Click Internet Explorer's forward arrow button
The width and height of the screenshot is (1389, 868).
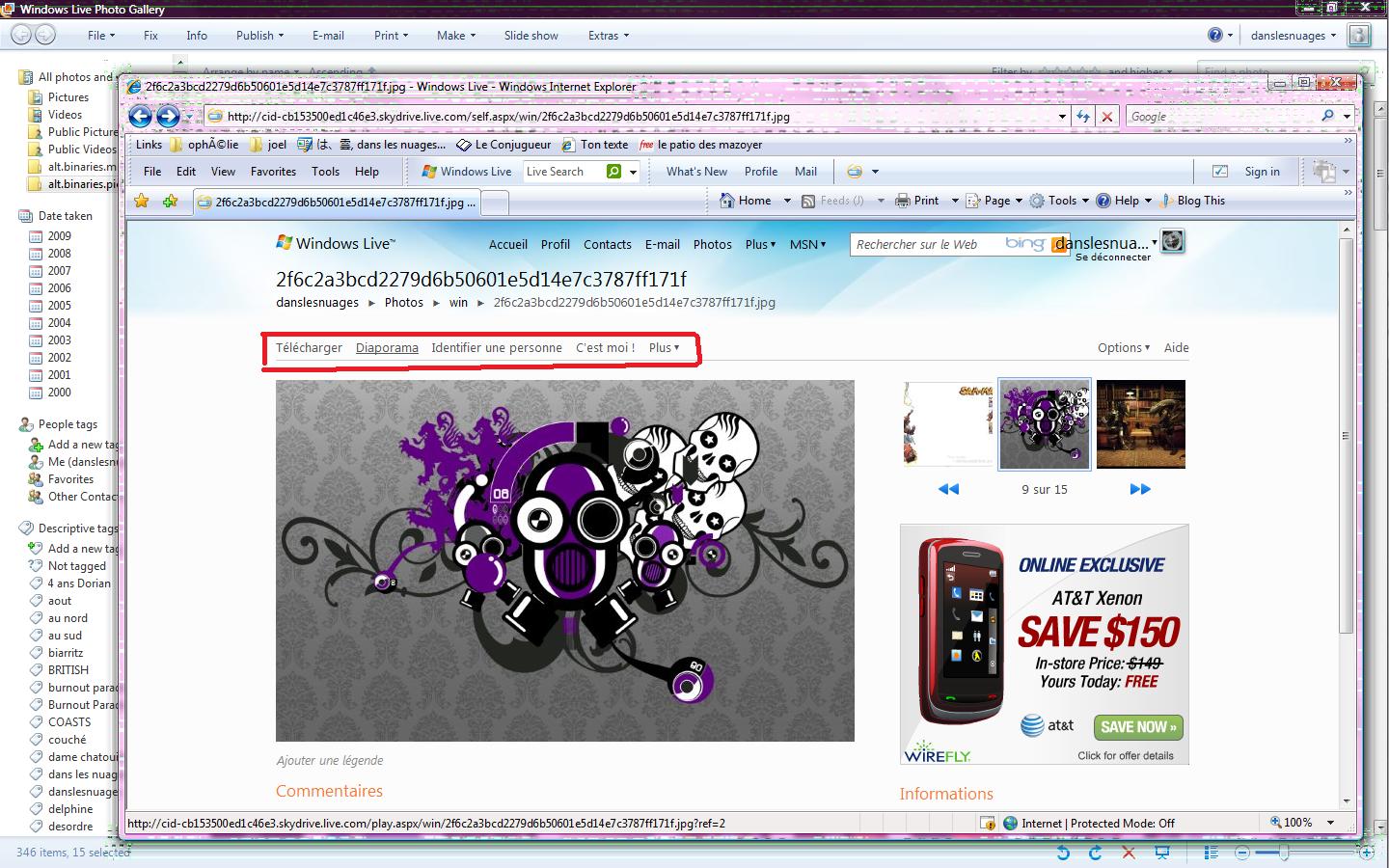tap(168, 117)
